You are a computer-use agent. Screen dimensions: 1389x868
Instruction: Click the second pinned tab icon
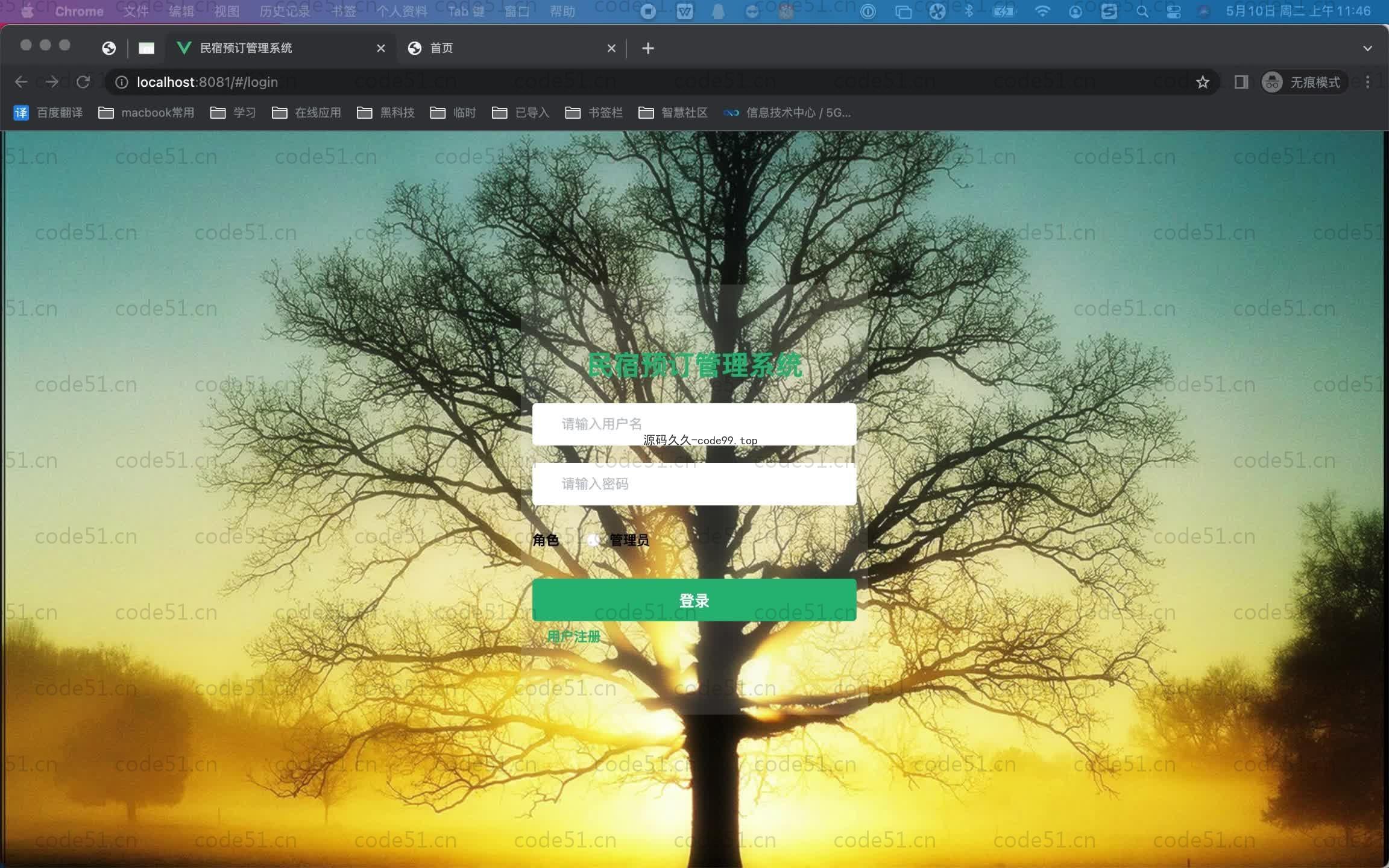(x=146, y=48)
